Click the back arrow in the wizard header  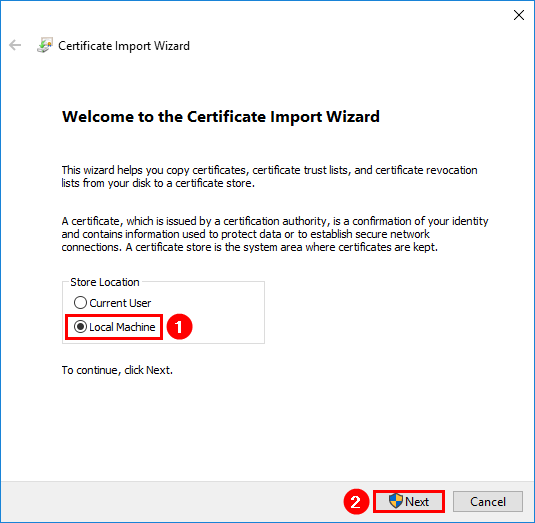click(x=15, y=45)
